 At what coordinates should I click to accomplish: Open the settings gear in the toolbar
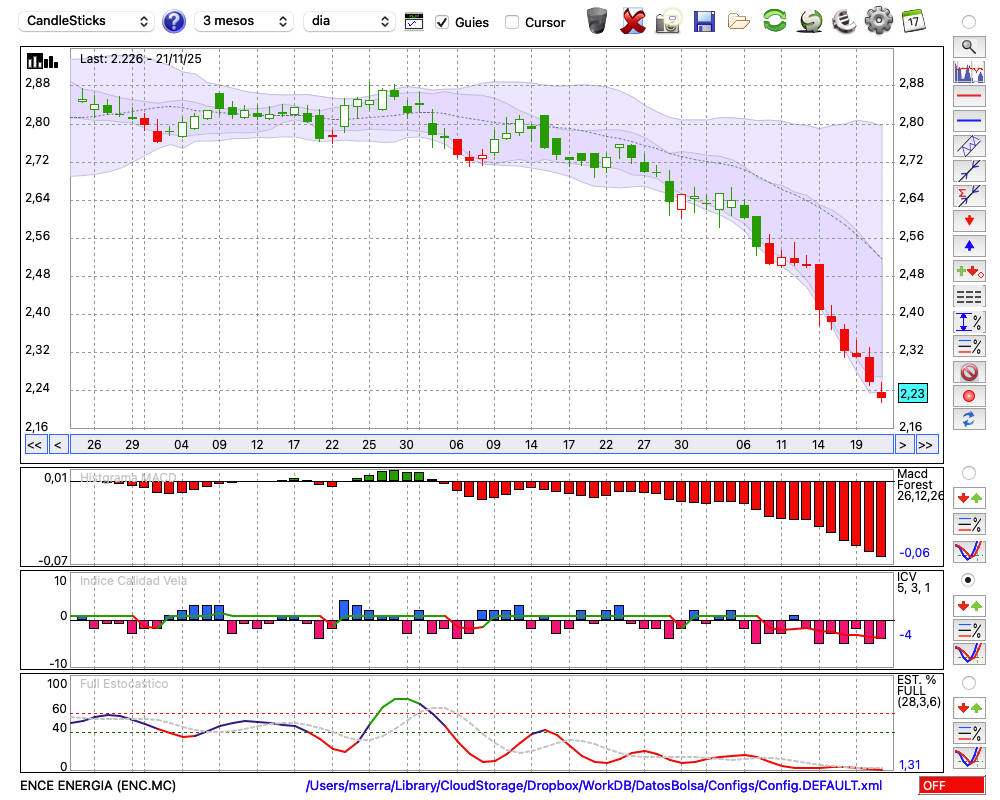pyautogui.click(x=878, y=21)
